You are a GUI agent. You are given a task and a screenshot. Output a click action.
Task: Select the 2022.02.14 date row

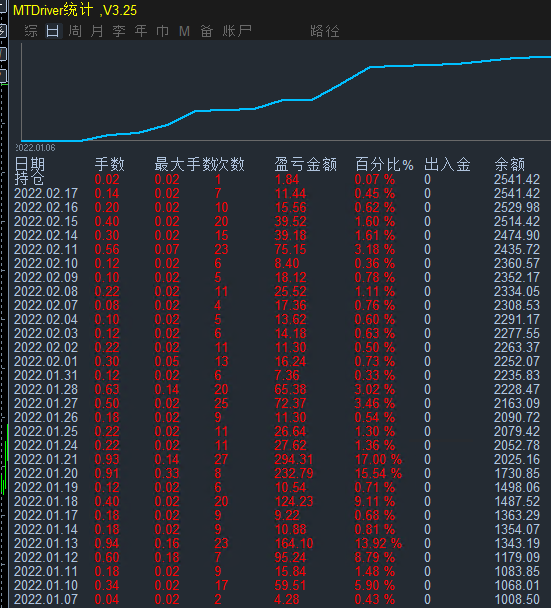click(46, 235)
